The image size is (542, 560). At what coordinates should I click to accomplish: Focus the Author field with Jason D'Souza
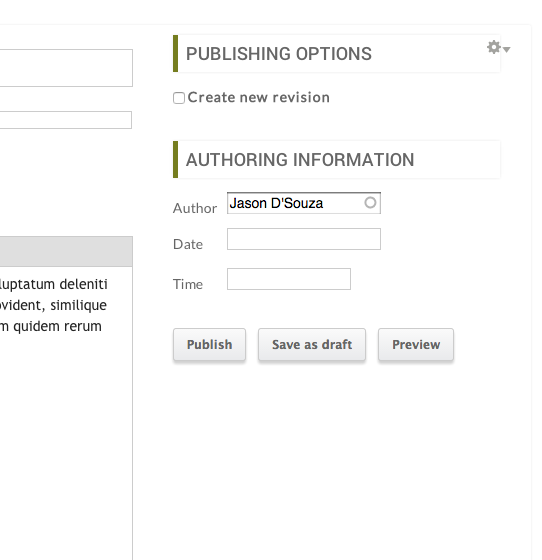pyautogui.click(x=304, y=203)
